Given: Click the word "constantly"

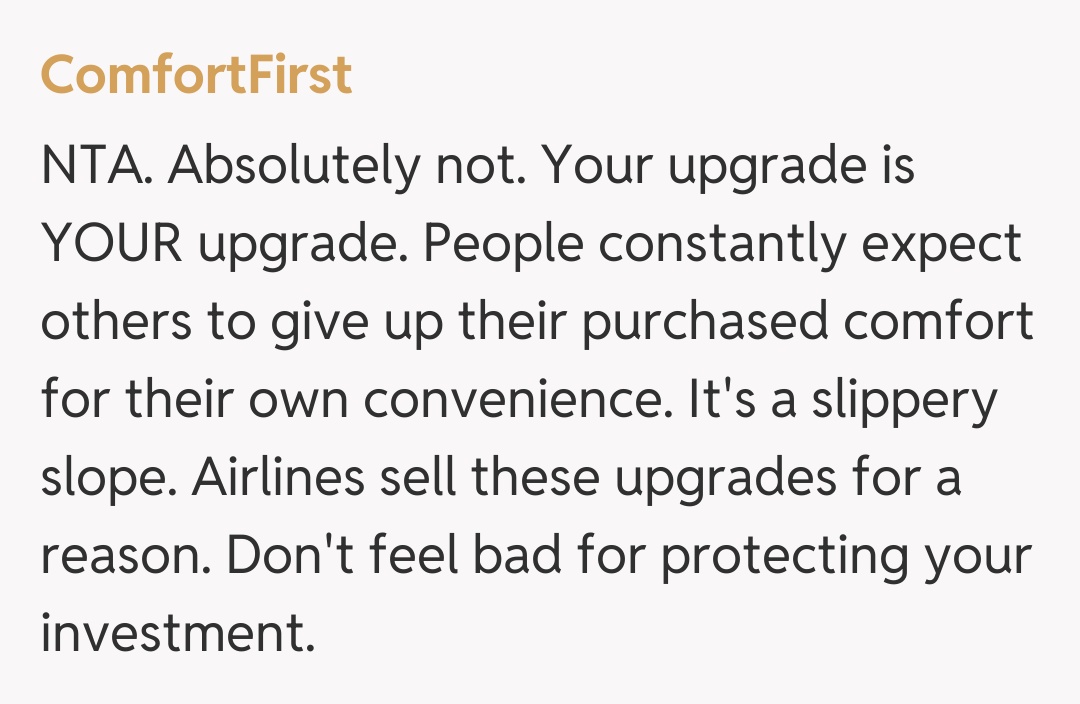Looking at the screenshot, I should pyautogui.click(x=718, y=244).
